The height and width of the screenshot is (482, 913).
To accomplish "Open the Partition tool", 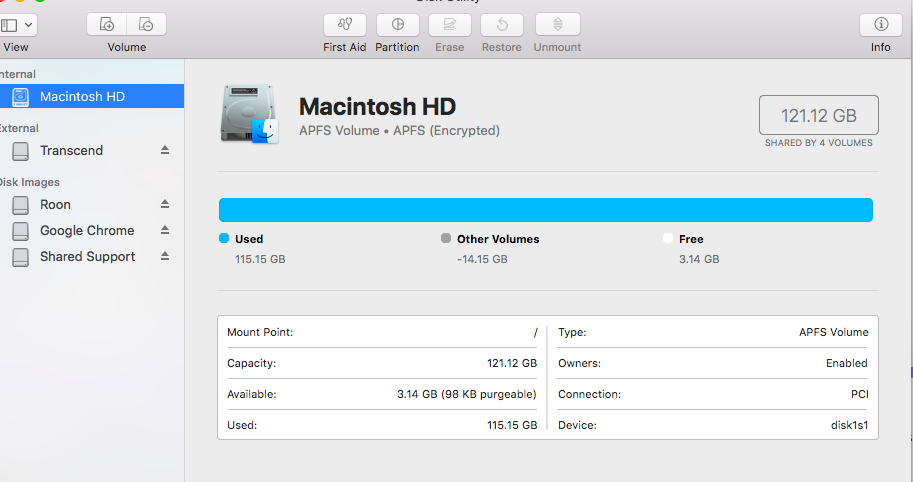I will pyautogui.click(x=398, y=24).
